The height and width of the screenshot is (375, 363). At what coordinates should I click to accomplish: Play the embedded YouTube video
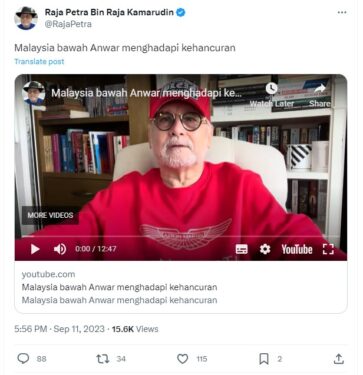[35, 249]
